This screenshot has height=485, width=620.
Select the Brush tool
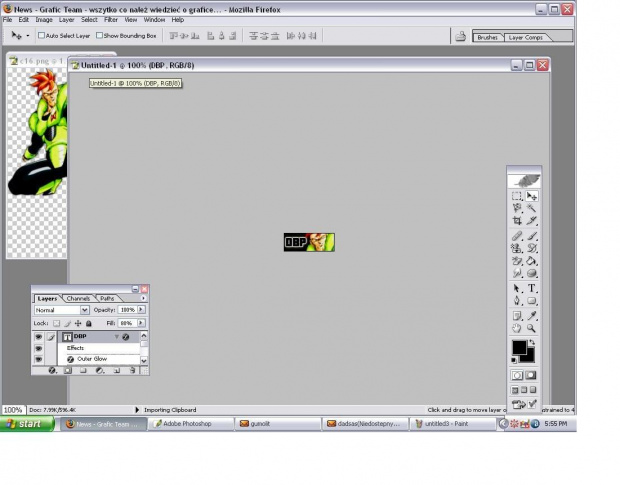coord(532,236)
